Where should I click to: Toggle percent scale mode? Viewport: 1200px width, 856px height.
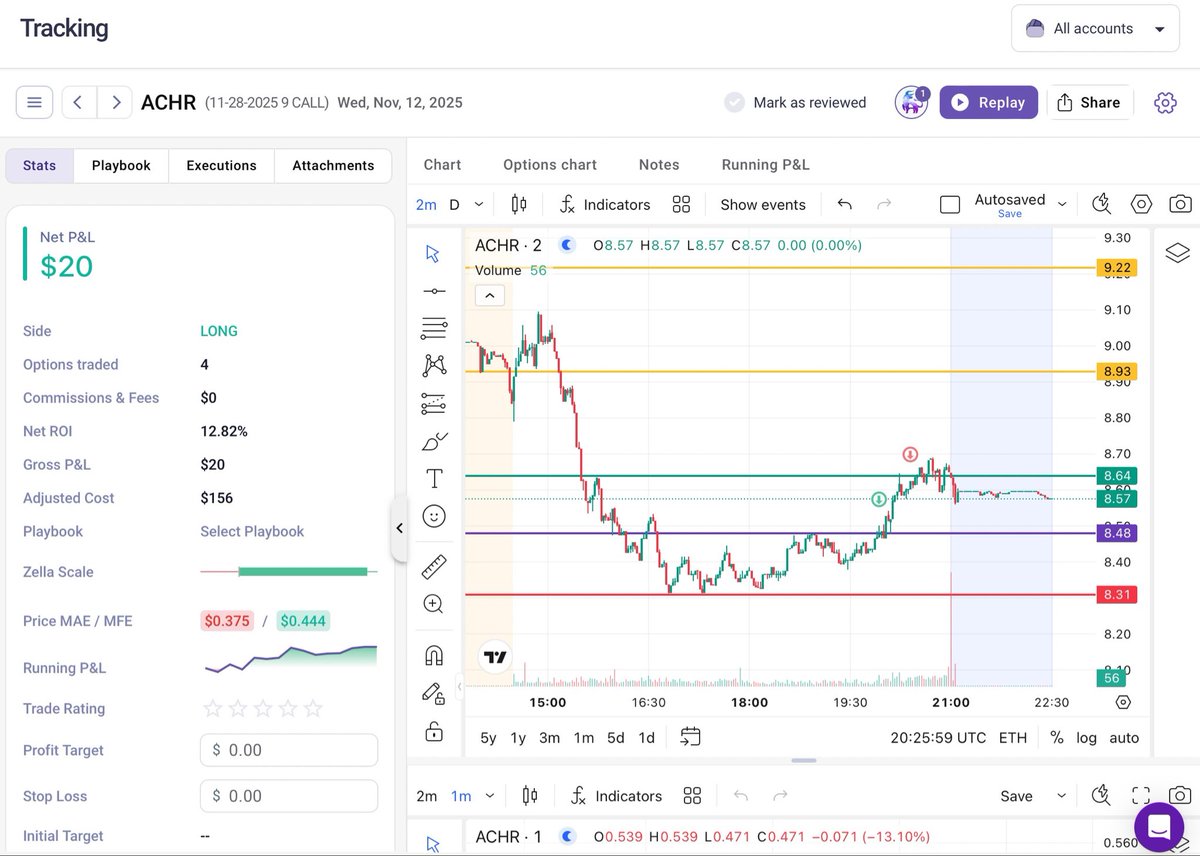[1057, 737]
